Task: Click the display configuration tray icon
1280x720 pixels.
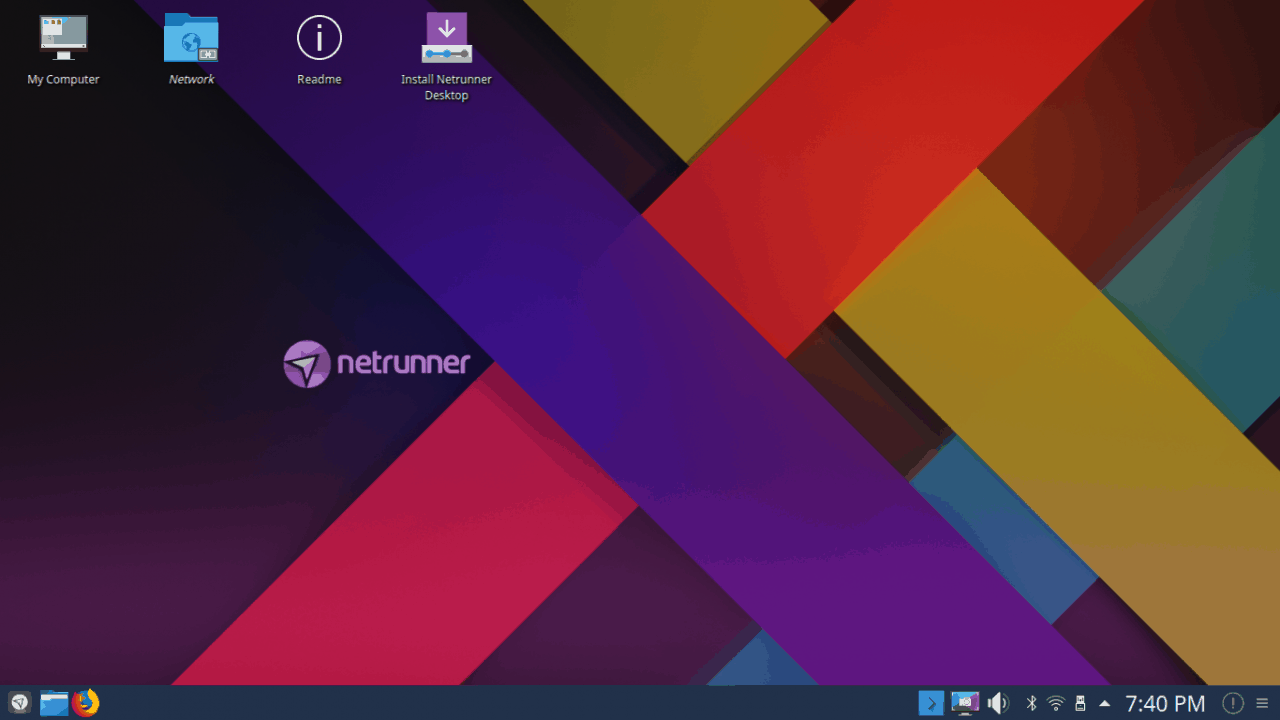Action: [x=964, y=703]
